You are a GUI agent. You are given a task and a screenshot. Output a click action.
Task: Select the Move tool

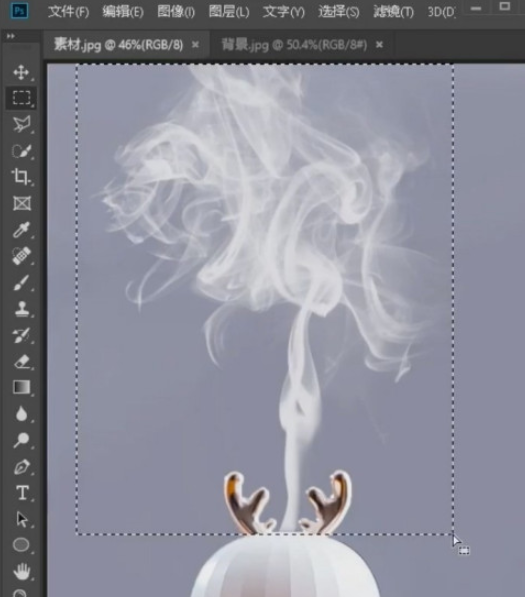click(21, 72)
